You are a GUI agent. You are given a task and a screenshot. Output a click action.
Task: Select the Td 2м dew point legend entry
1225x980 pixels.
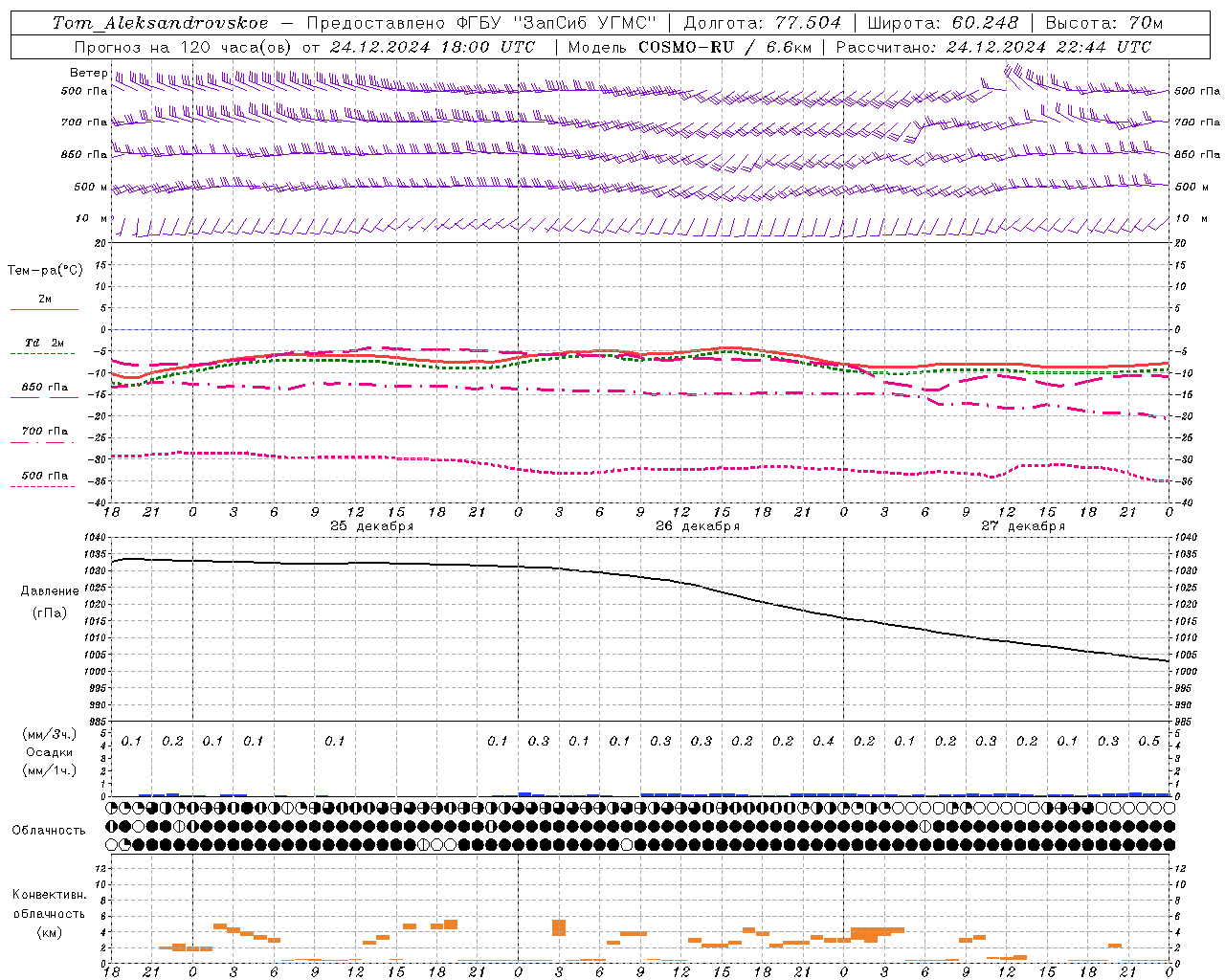[x=44, y=343]
